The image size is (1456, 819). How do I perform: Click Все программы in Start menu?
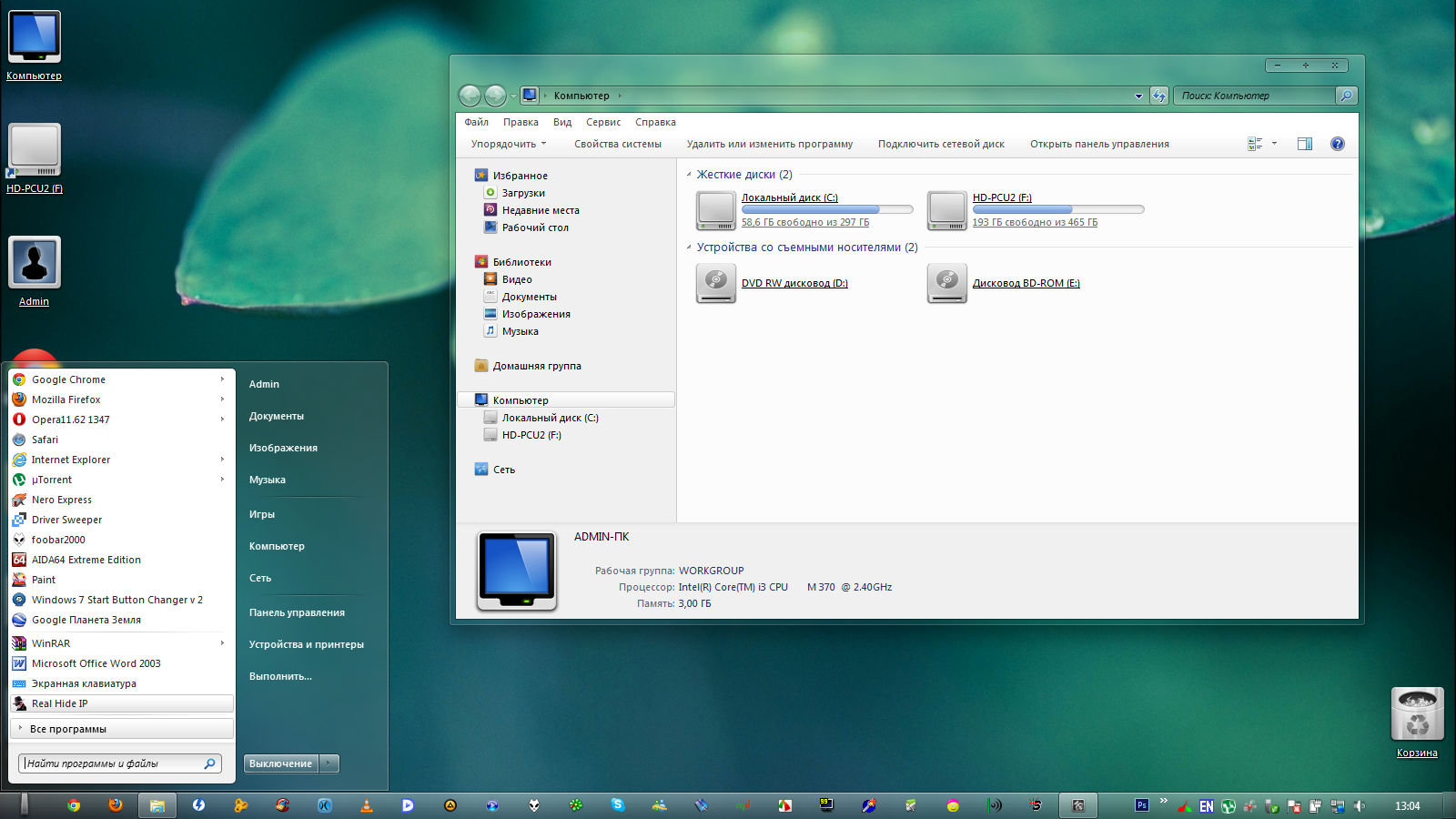[68, 729]
